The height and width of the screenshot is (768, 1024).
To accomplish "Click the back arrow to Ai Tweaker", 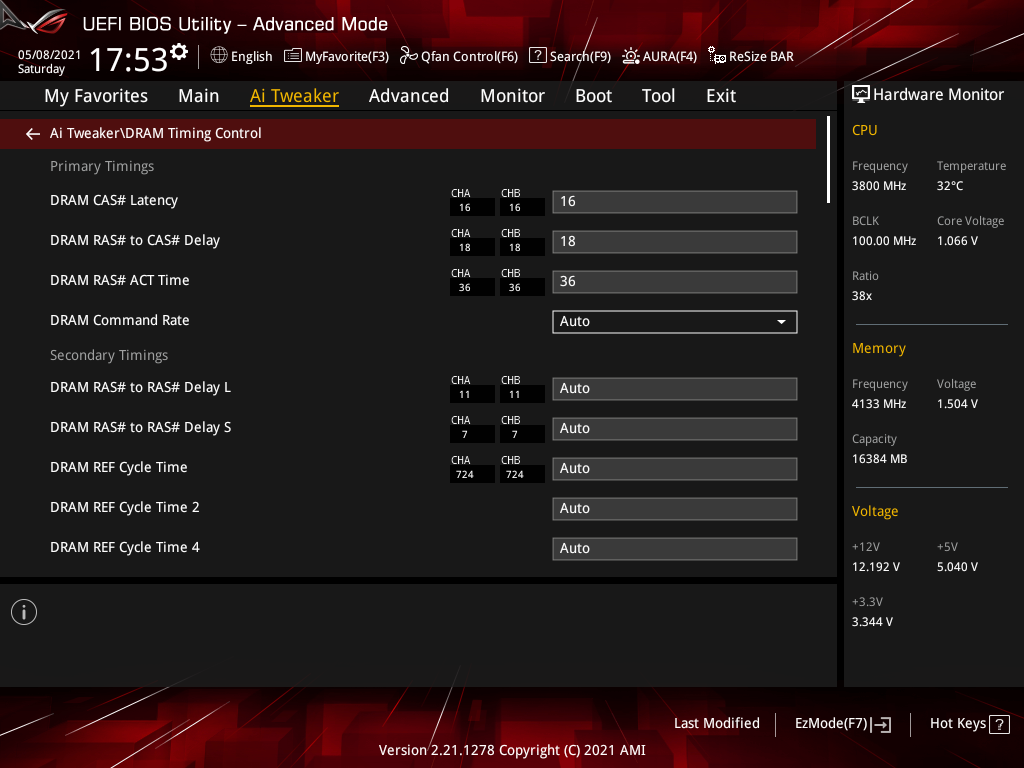I will (x=33, y=134).
